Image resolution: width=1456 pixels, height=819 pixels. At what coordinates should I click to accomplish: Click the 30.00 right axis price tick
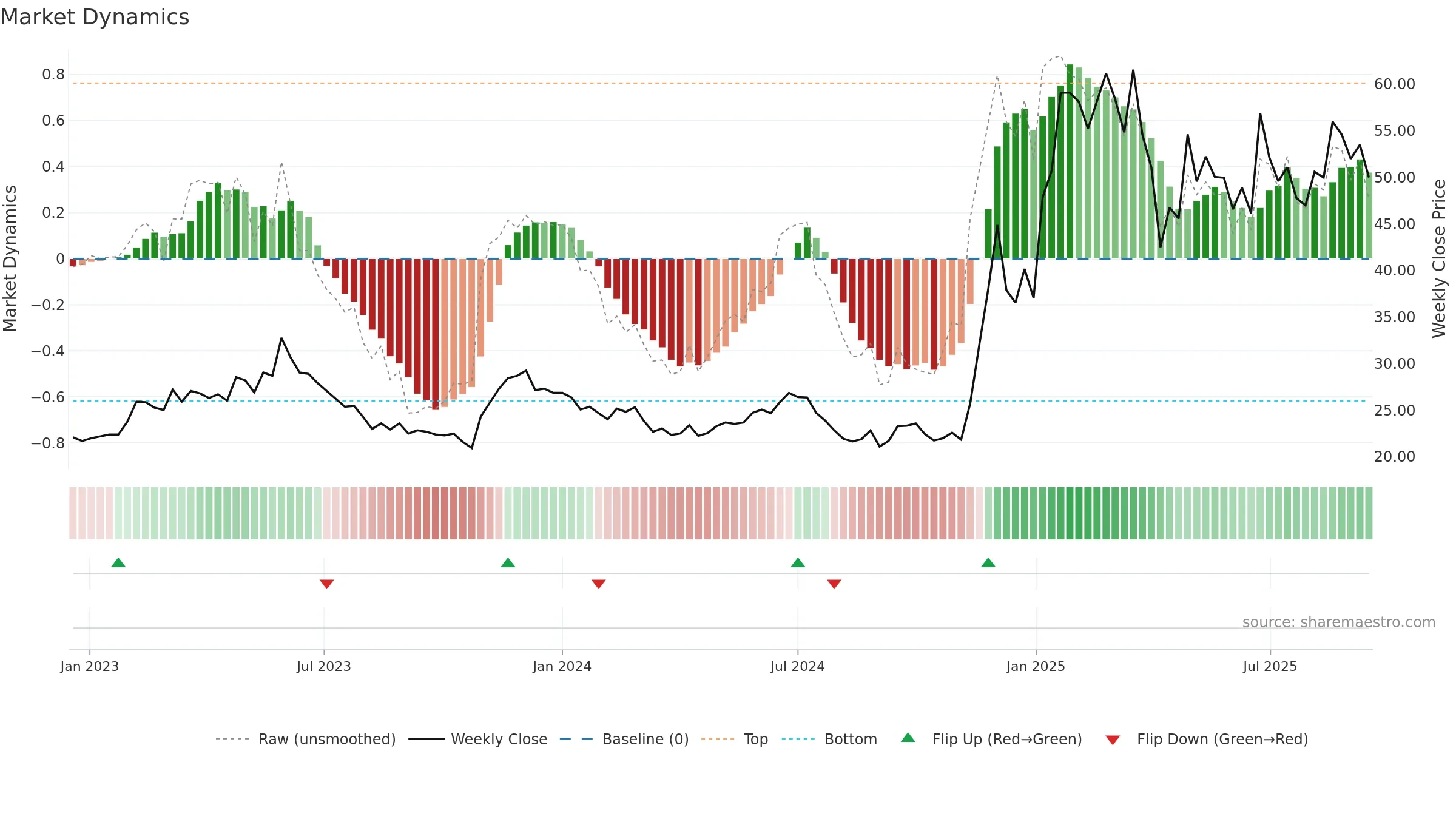[x=1395, y=363]
